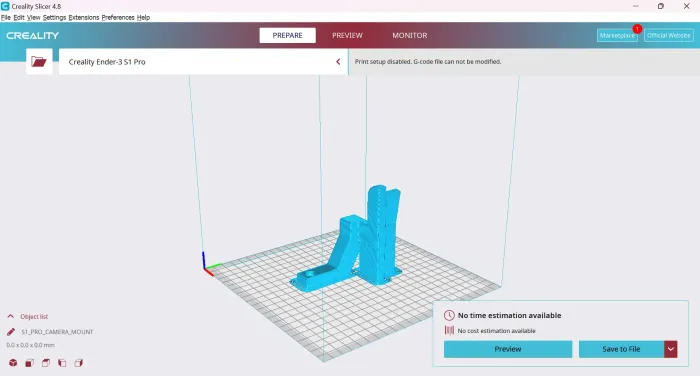This screenshot has width=700, height=376.
Task: Click the red Marketplace notification badge
Action: pyautogui.click(x=637, y=29)
